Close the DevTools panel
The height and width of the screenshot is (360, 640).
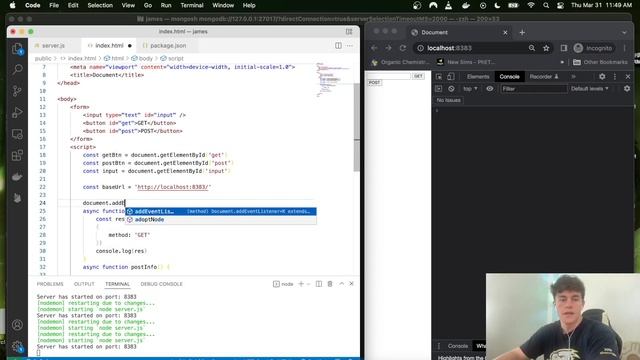[x=628, y=77]
